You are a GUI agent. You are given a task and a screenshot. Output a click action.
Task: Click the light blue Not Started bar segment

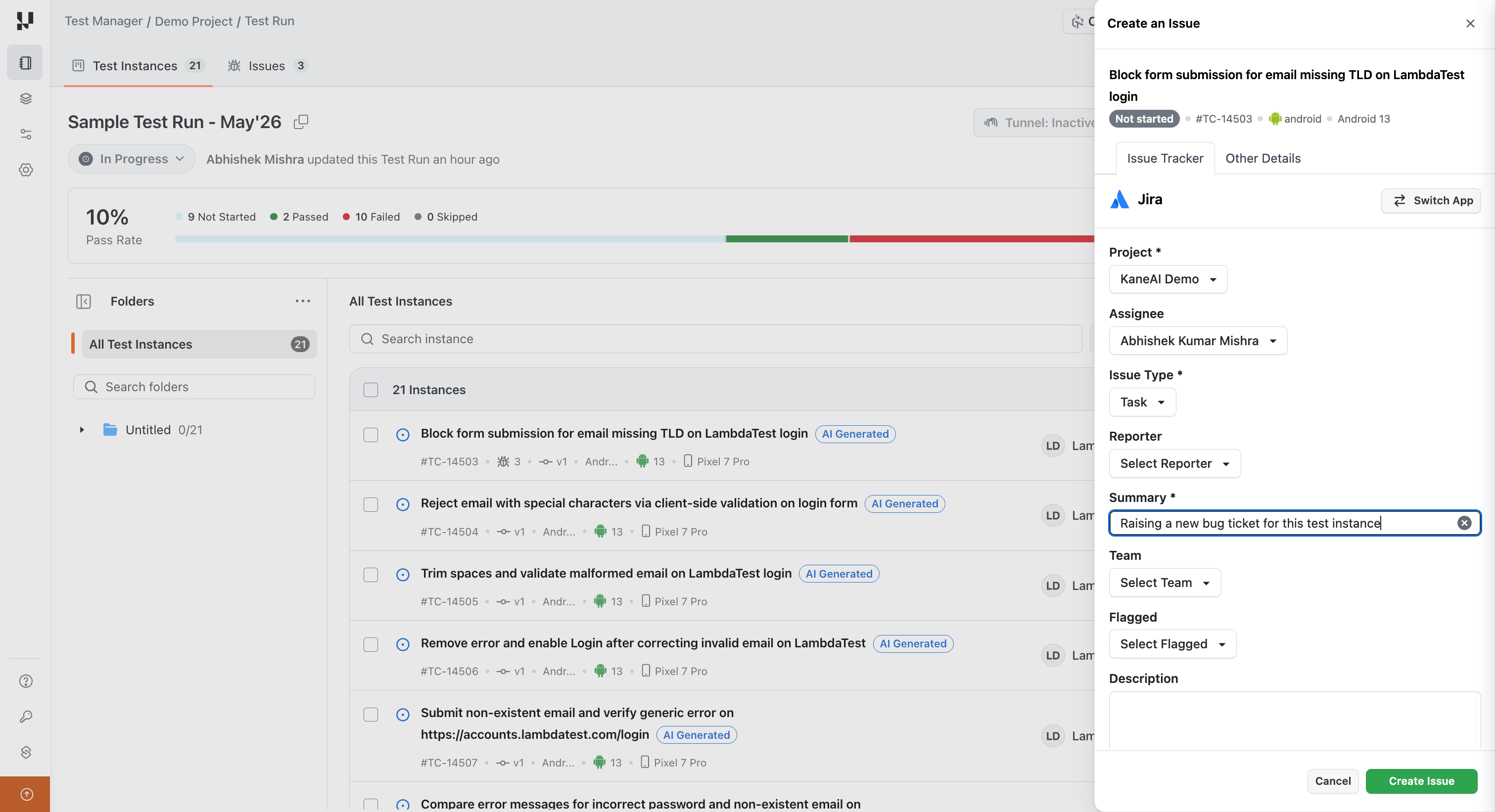tap(450, 239)
